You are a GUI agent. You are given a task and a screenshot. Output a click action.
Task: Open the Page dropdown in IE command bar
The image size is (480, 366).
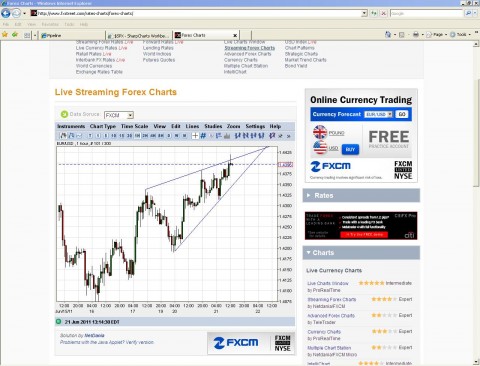pos(437,34)
